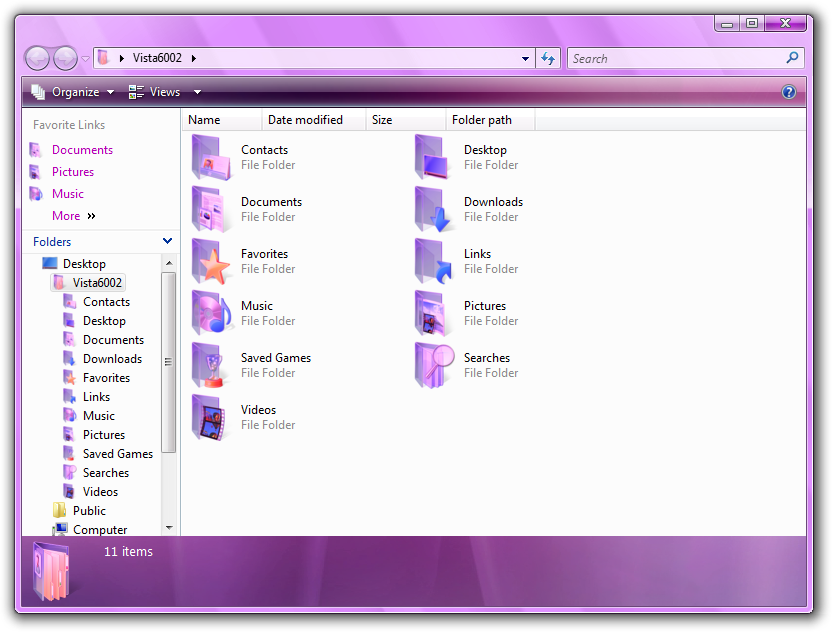This screenshot has height=632, width=832.
Task: Click the Help question mark icon
Action: (789, 92)
